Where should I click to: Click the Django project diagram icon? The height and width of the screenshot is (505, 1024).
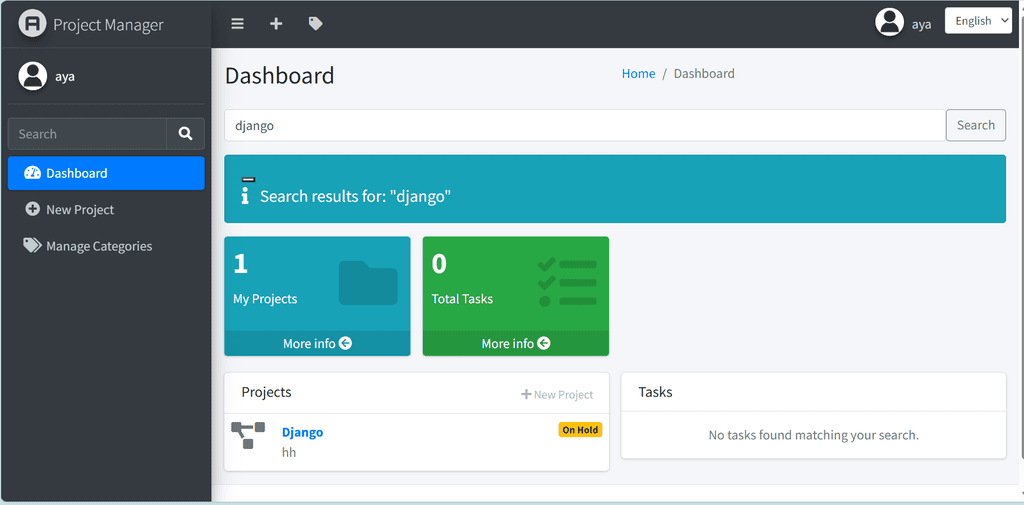point(248,434)
